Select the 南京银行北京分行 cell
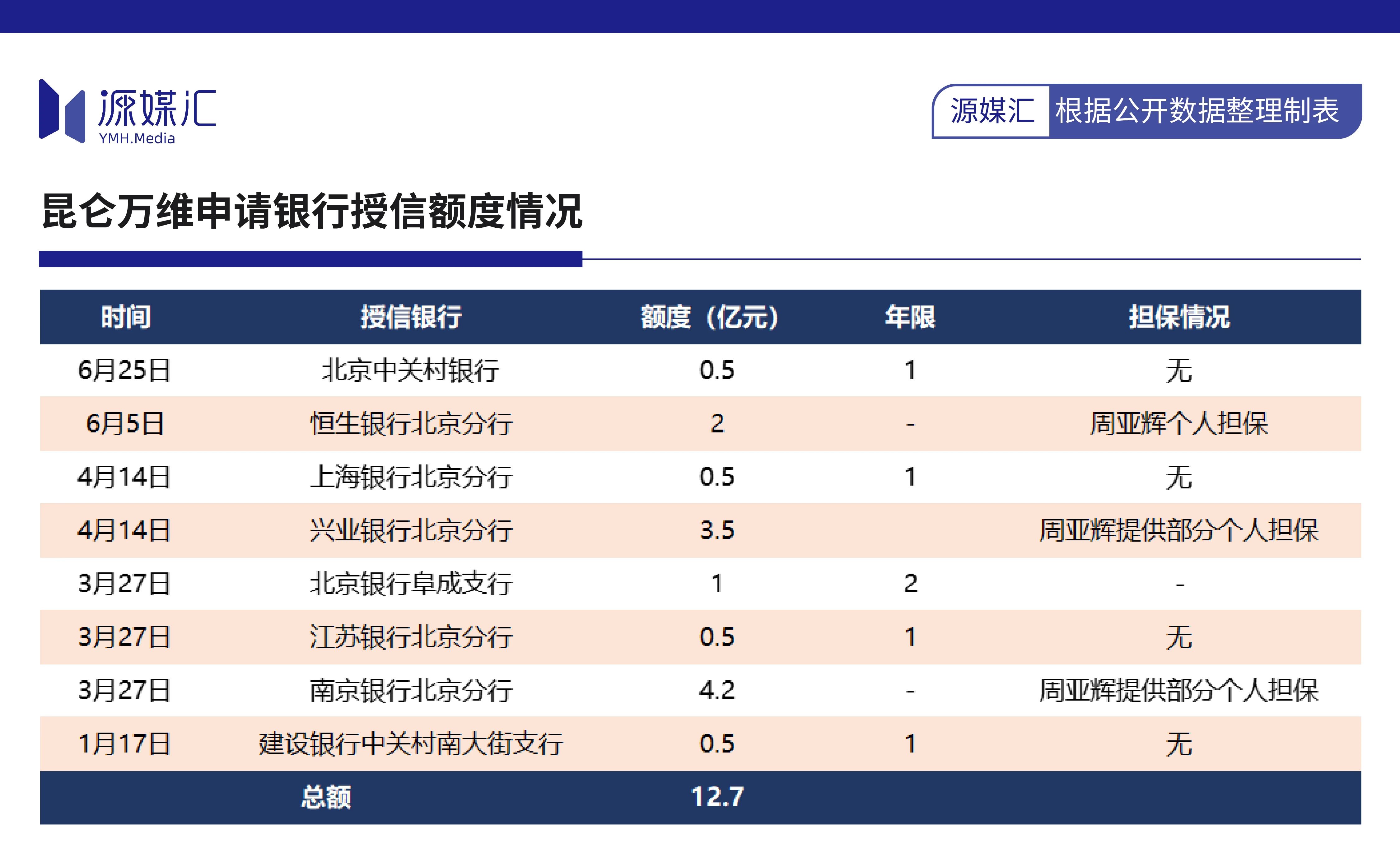Screen dimensions: 1400x853 411,691
